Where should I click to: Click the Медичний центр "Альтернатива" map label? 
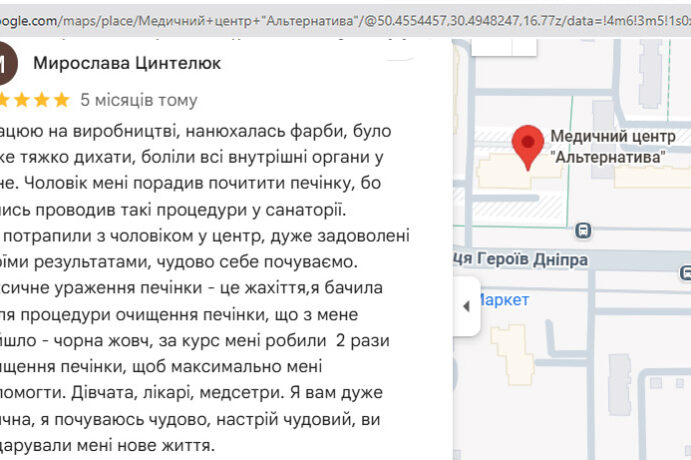point(612,147)
